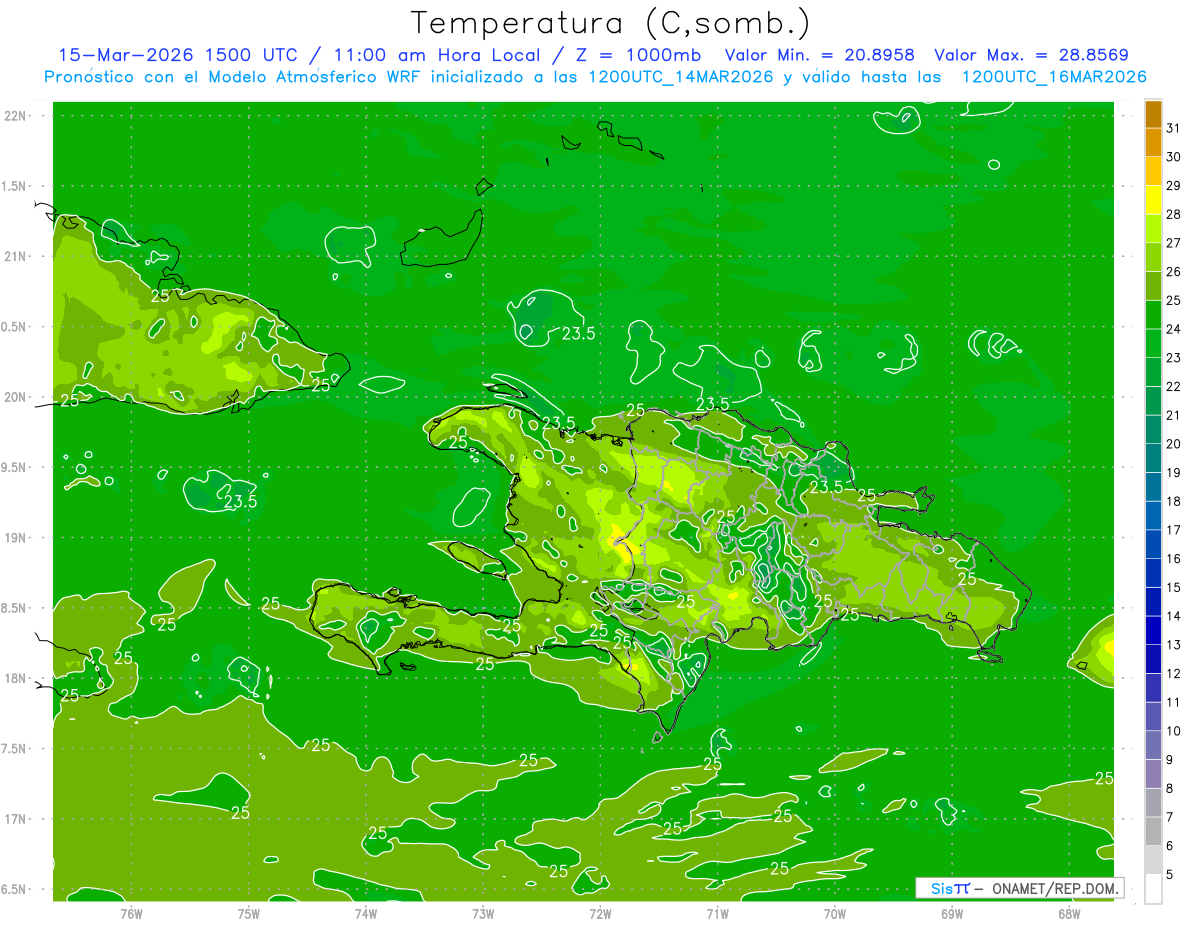Click the '31' value on the color scale
This screenshot has width=1200, height=927.
click(1173, 128)
